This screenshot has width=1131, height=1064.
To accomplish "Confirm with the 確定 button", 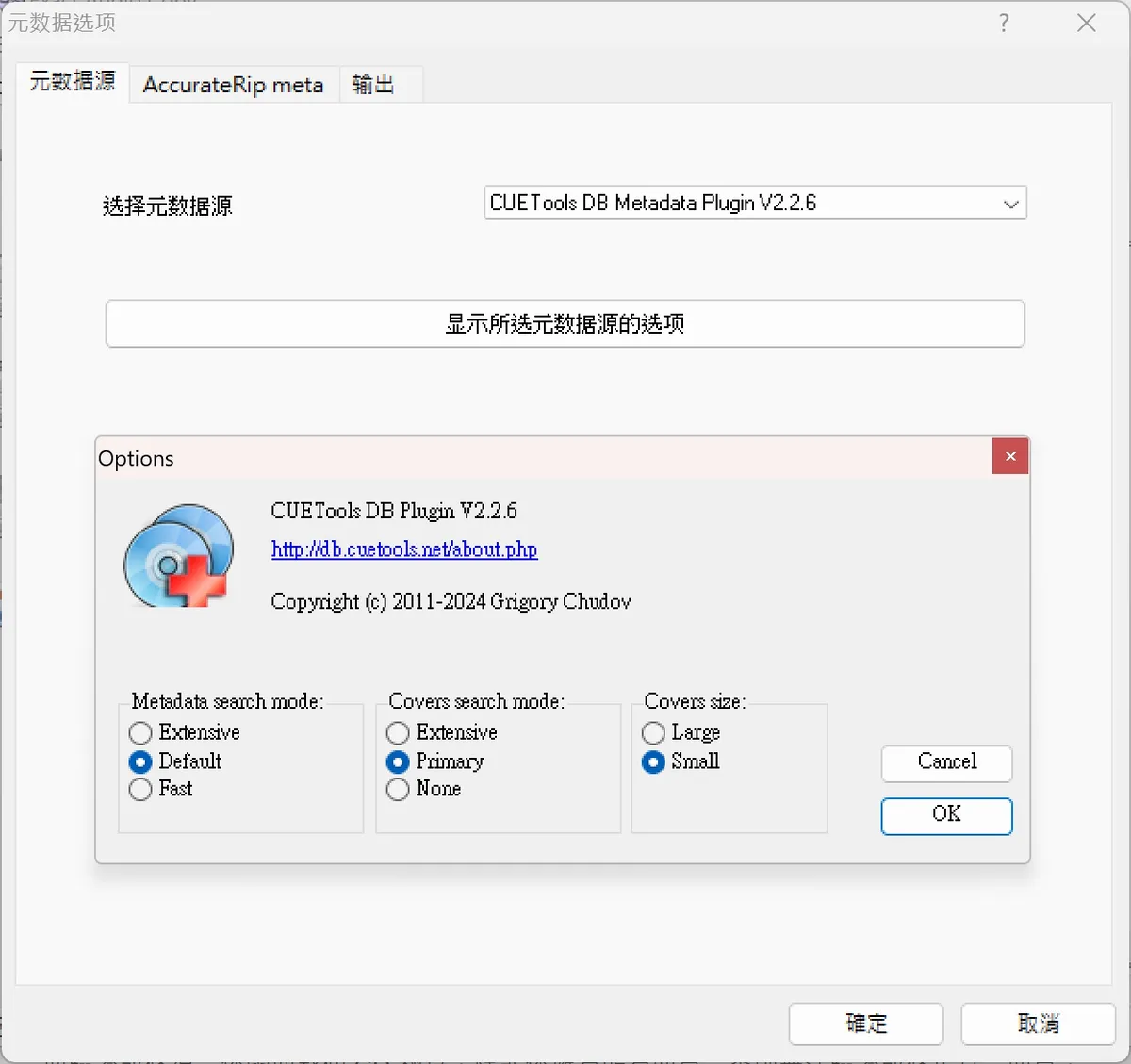I will (866, 1023).
